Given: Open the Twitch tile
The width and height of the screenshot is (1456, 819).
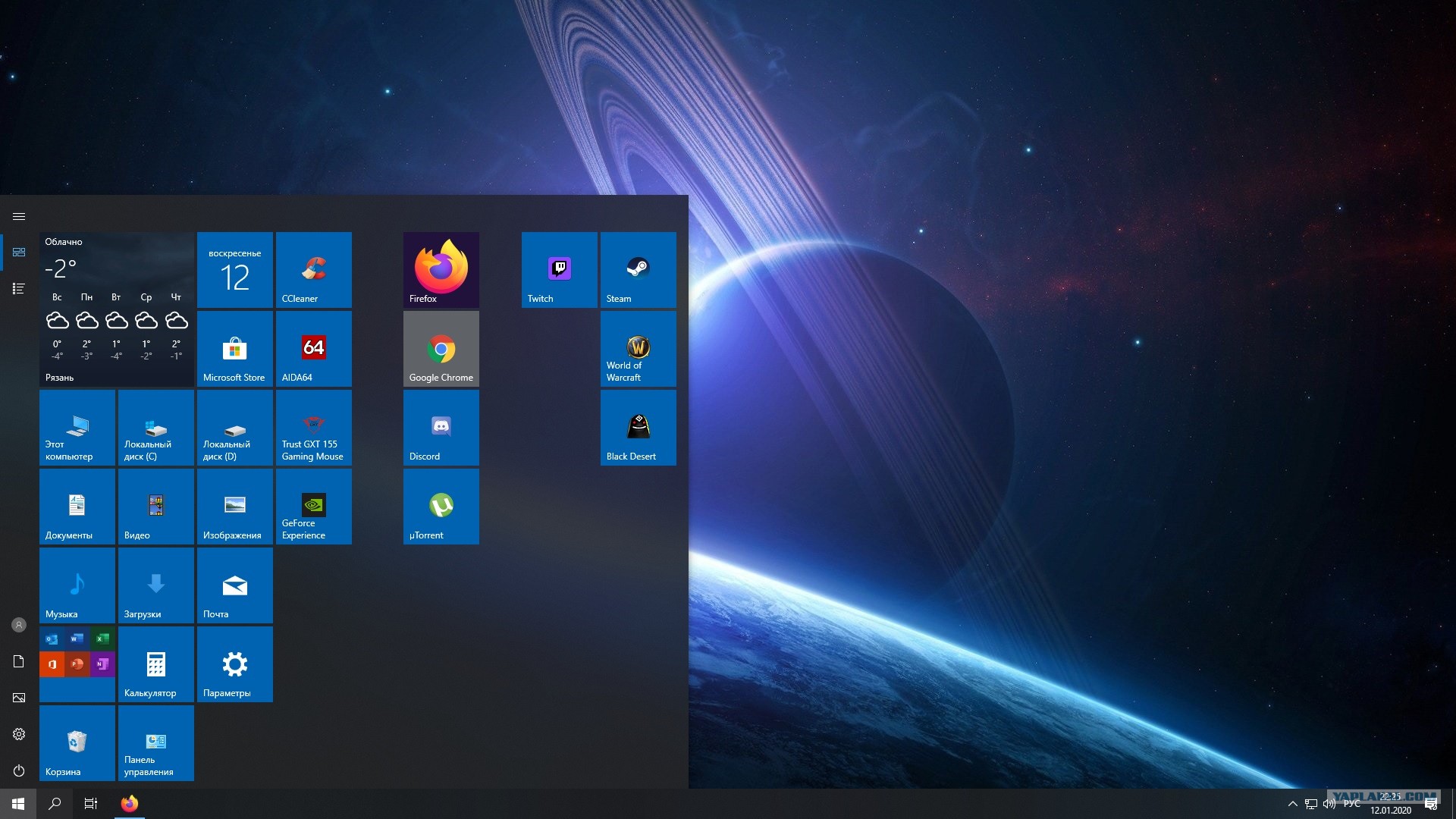Looking at the screenshot, I should point(560,270).
